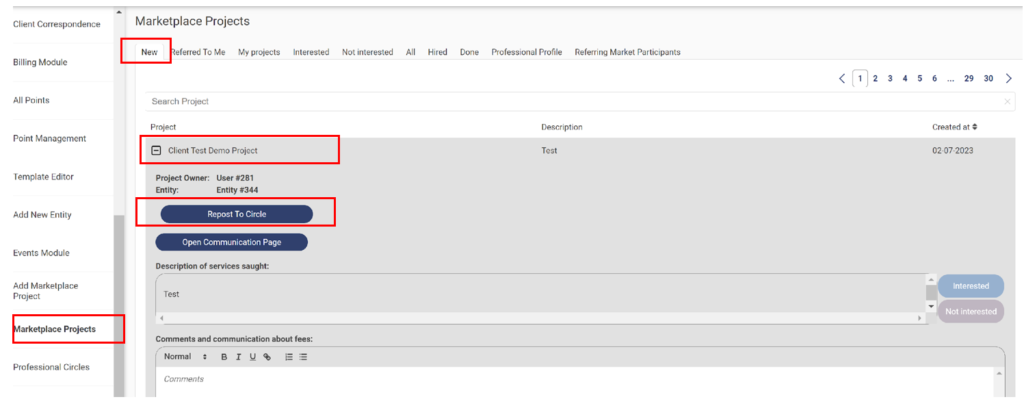Image resolution: width=1024 pixels, height=408 pixels.
Task: Select the bullet list icon
Action: pyautogui.click(x=303, y=357)
